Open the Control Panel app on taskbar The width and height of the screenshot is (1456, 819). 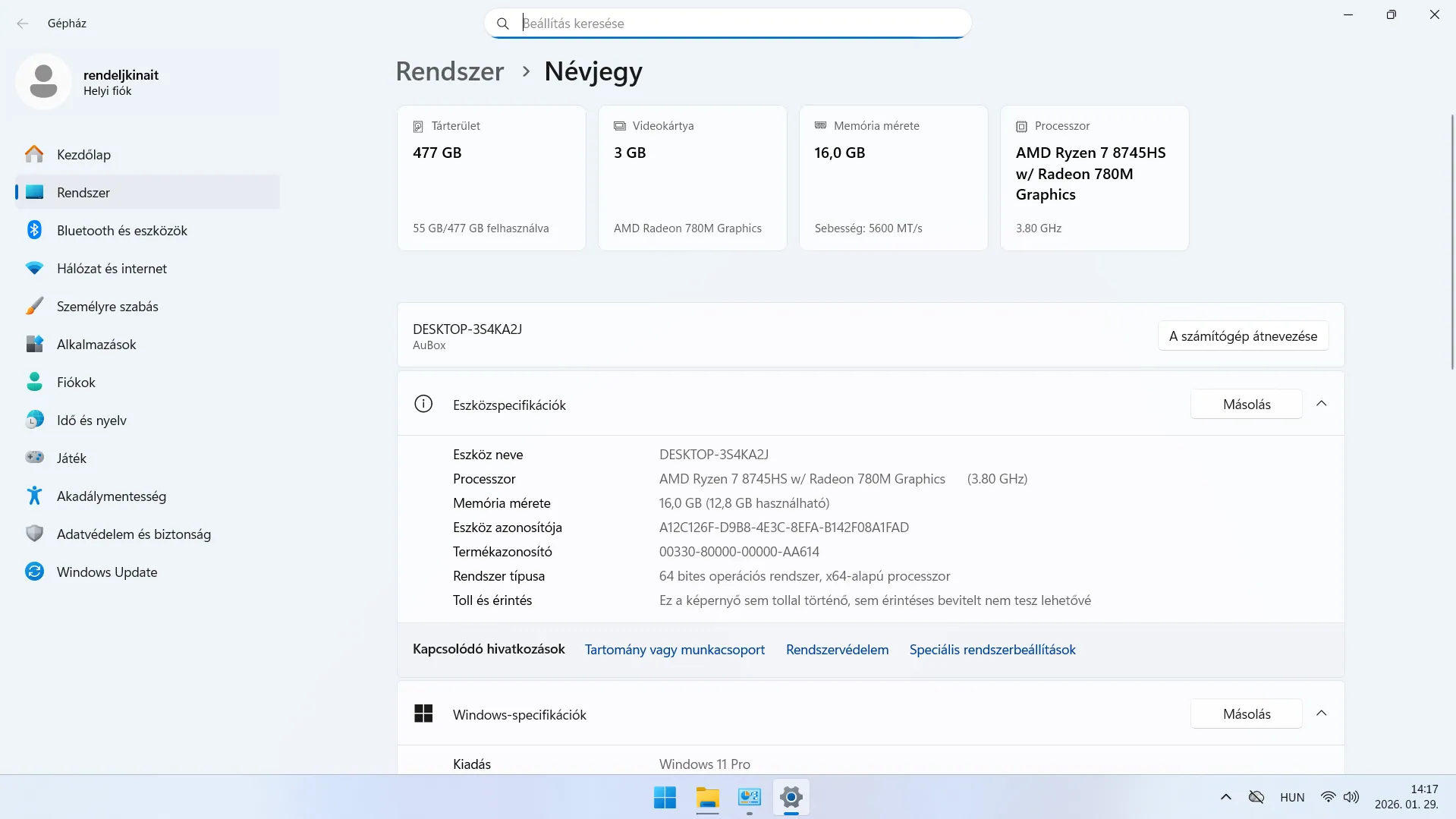click(x=749, y=798)
